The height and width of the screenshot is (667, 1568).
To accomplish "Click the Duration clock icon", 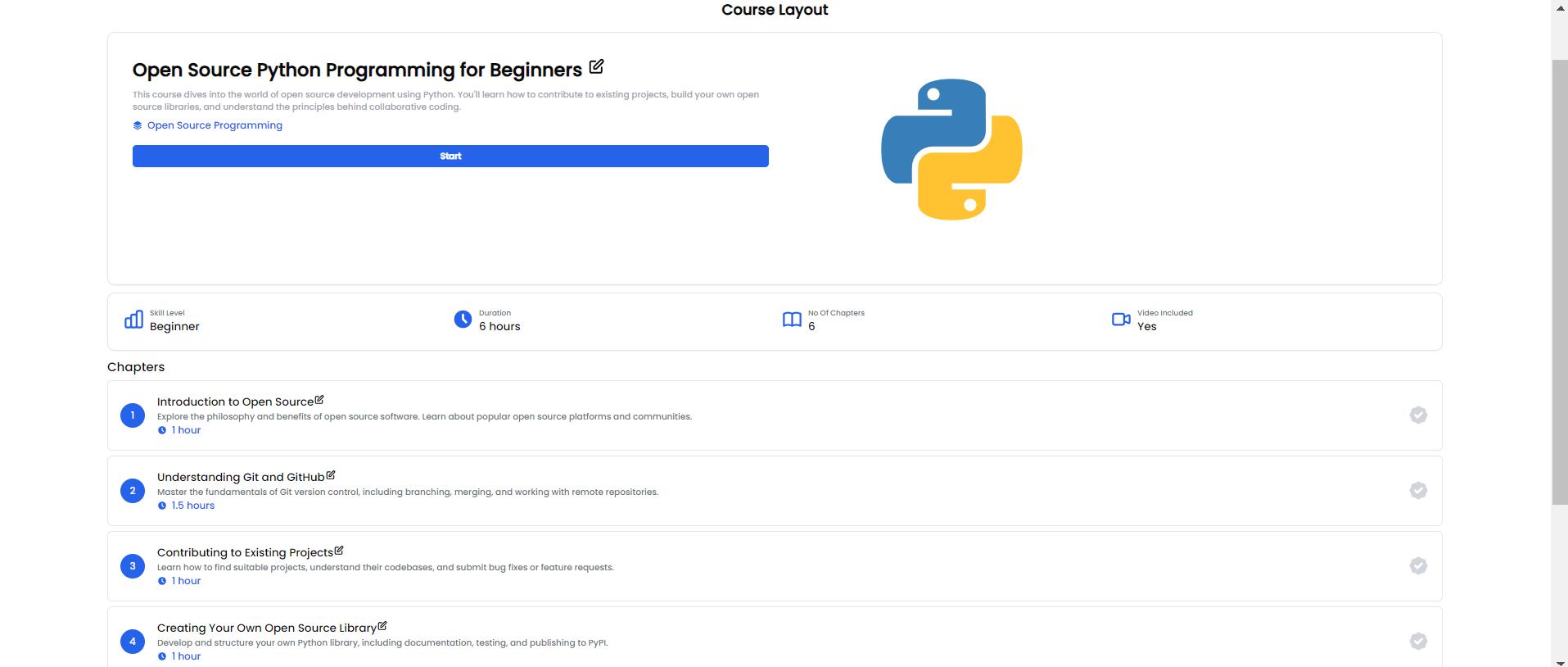I will pyautogui.click(x=463, y=320).
